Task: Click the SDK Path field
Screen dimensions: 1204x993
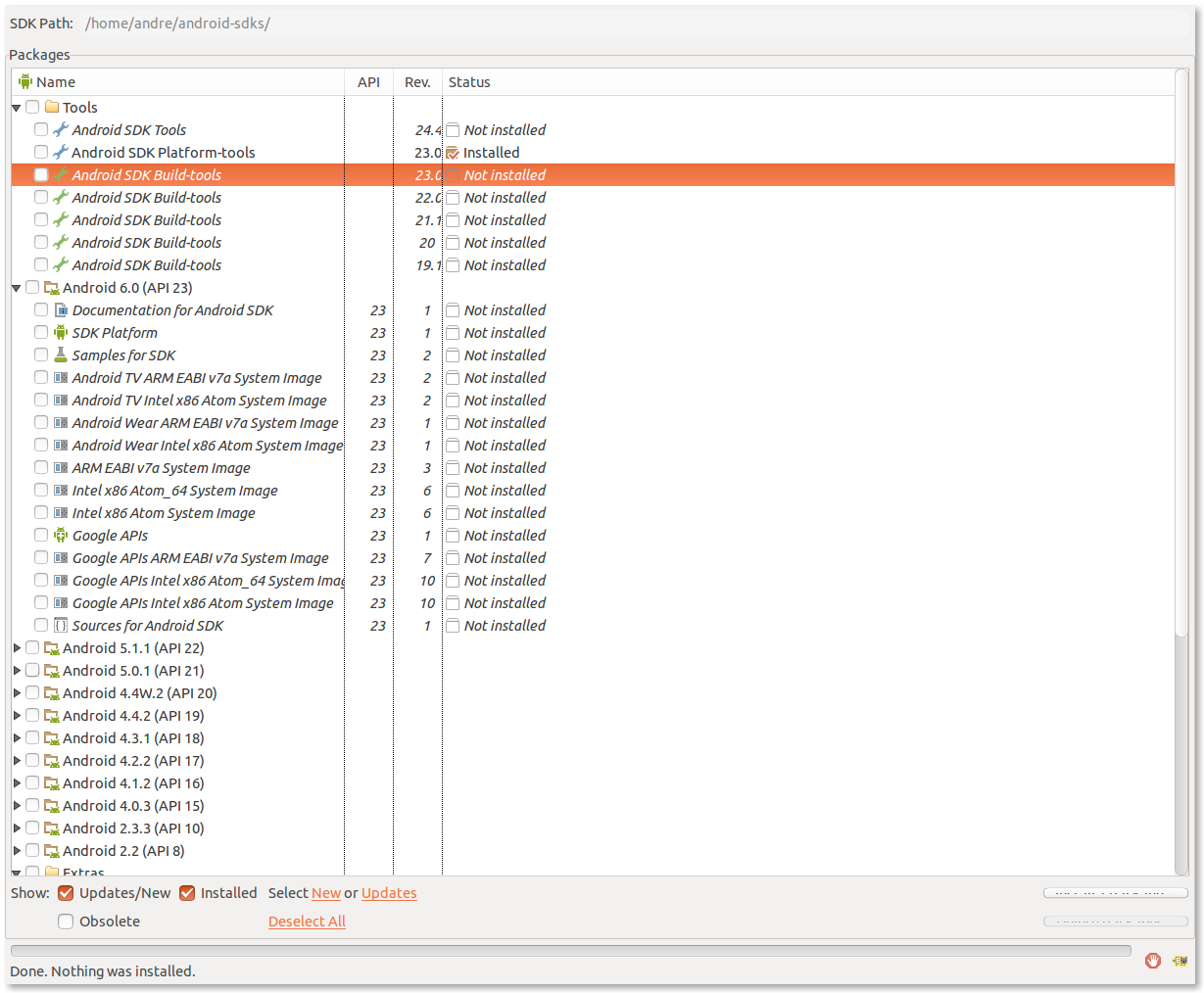Action: pyautogui.click(x=635, y=23)
